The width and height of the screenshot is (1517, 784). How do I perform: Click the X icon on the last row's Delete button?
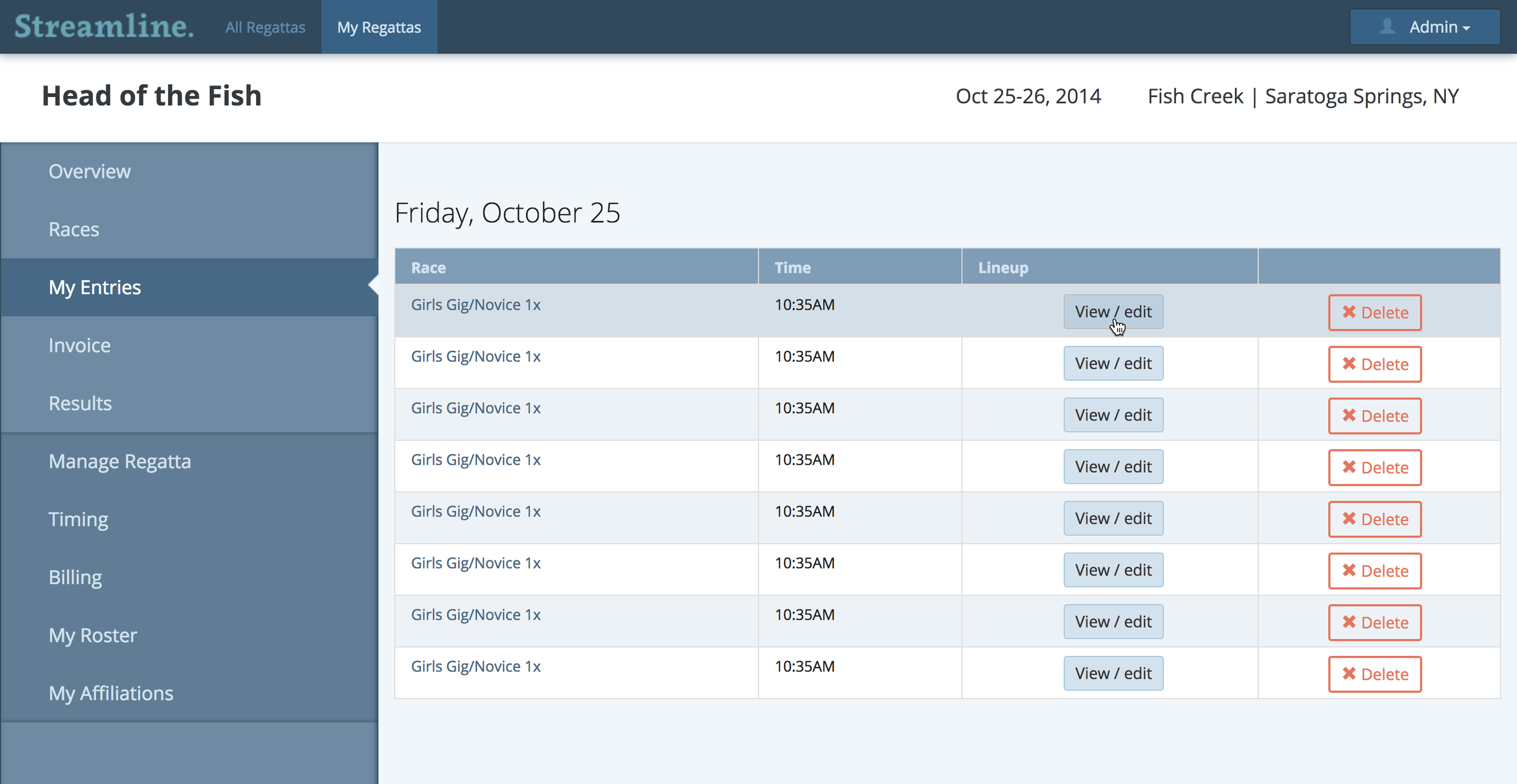coord(1350,674)
